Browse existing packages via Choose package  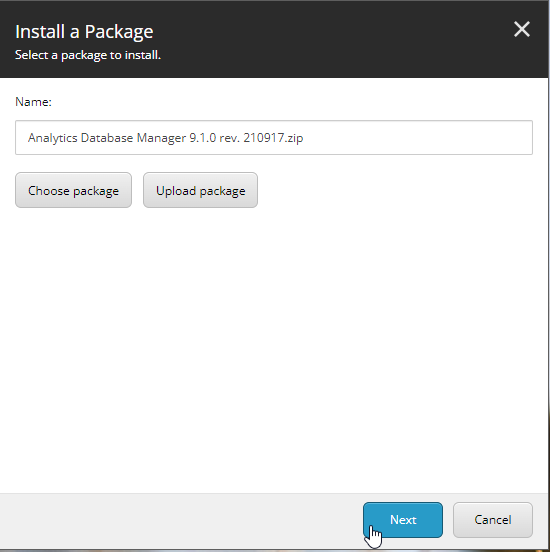tap(73, 190)
